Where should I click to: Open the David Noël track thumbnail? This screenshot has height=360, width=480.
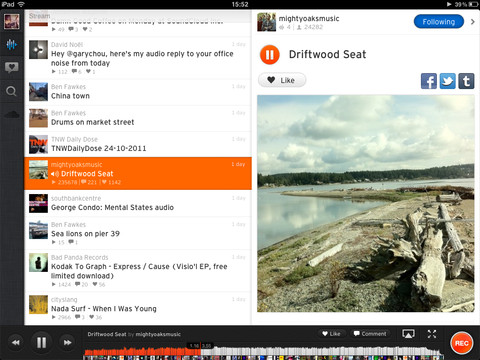coord(38,50)
